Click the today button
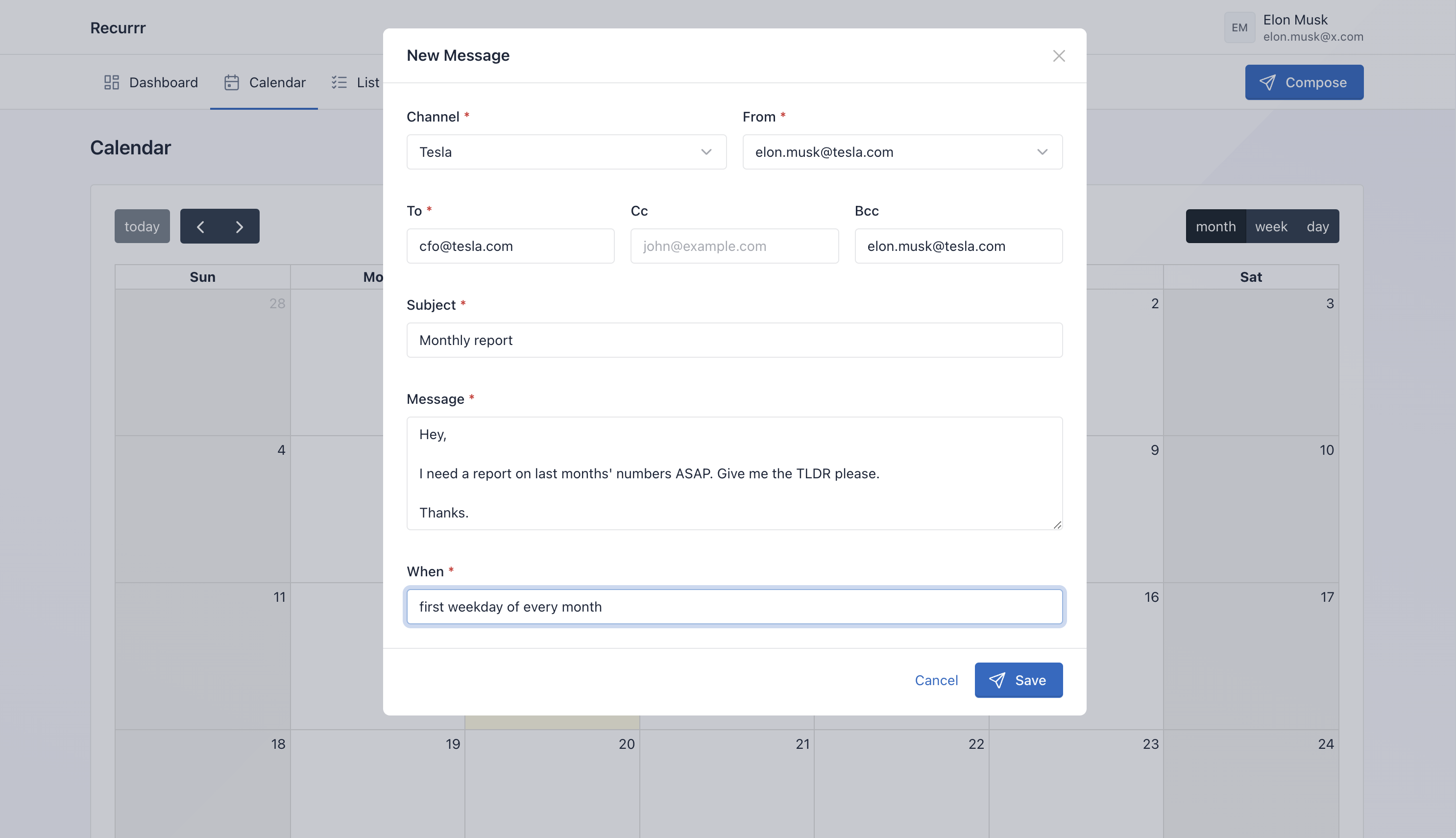 pos(142,226)
